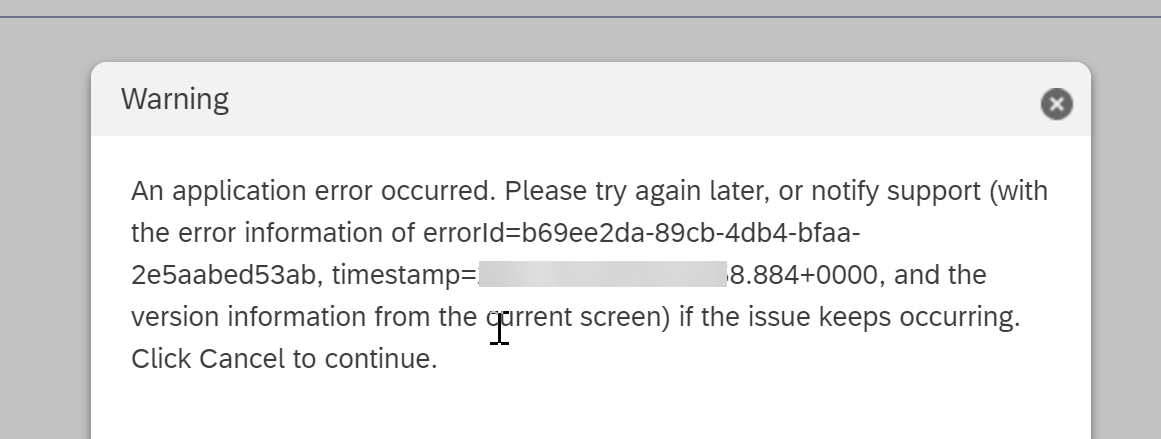Click the blurred timestamp value
The image size is (1161, 439).
click(603, 274)
